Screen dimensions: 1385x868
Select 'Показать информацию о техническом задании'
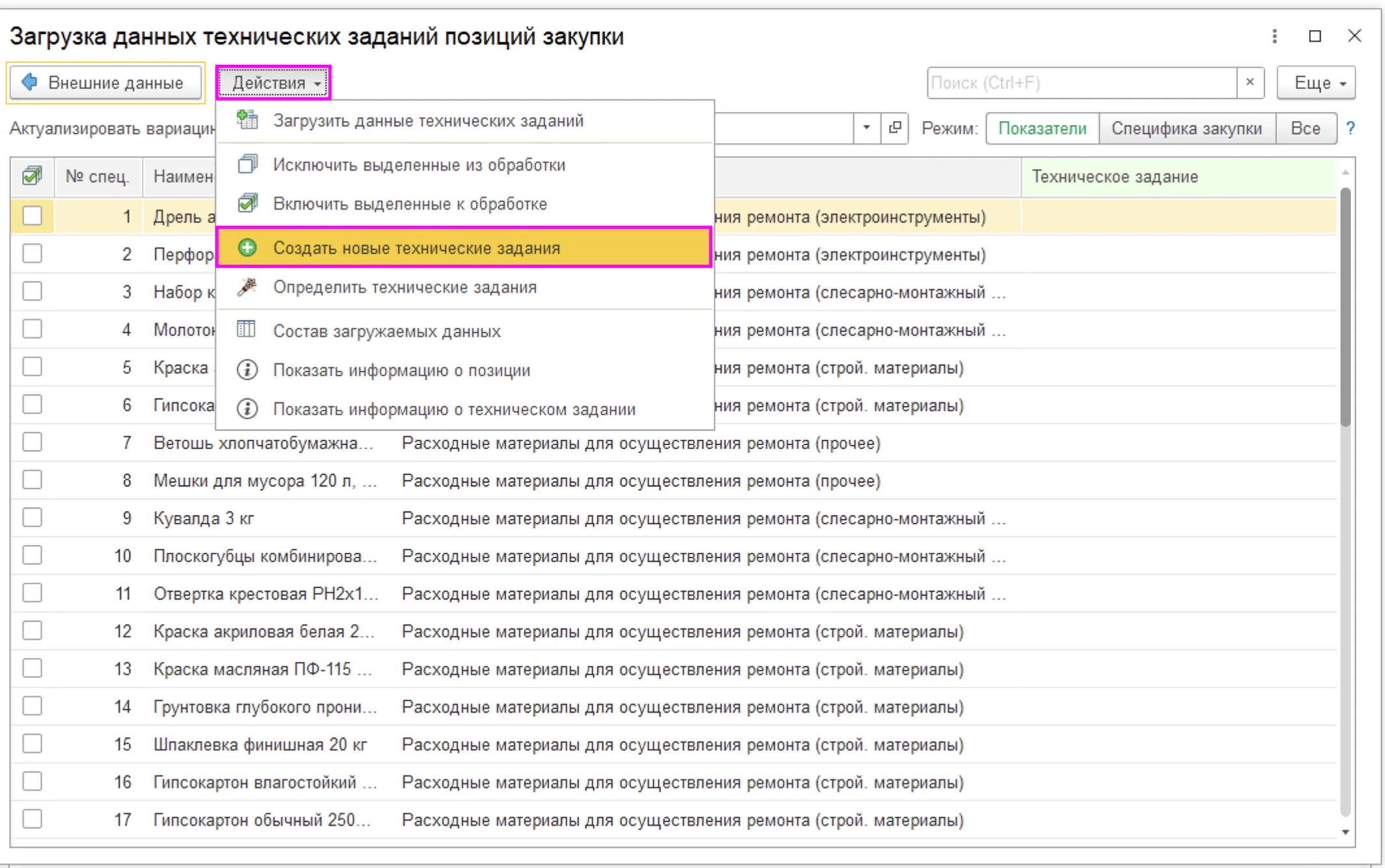(x=465, y=409)
